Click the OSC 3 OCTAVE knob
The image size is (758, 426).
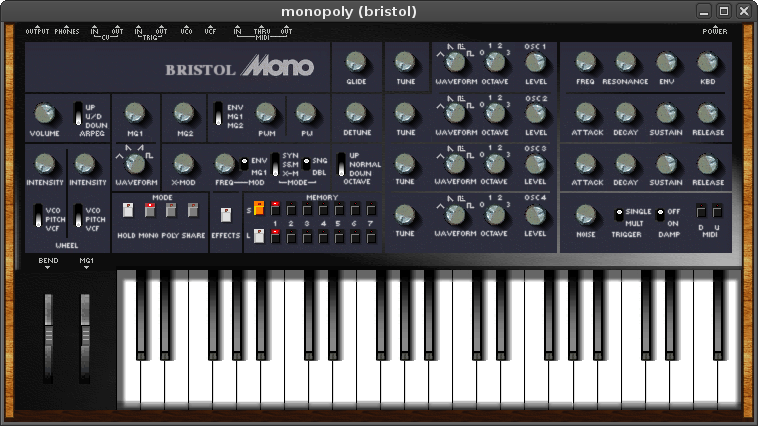[x=495, y=164]
